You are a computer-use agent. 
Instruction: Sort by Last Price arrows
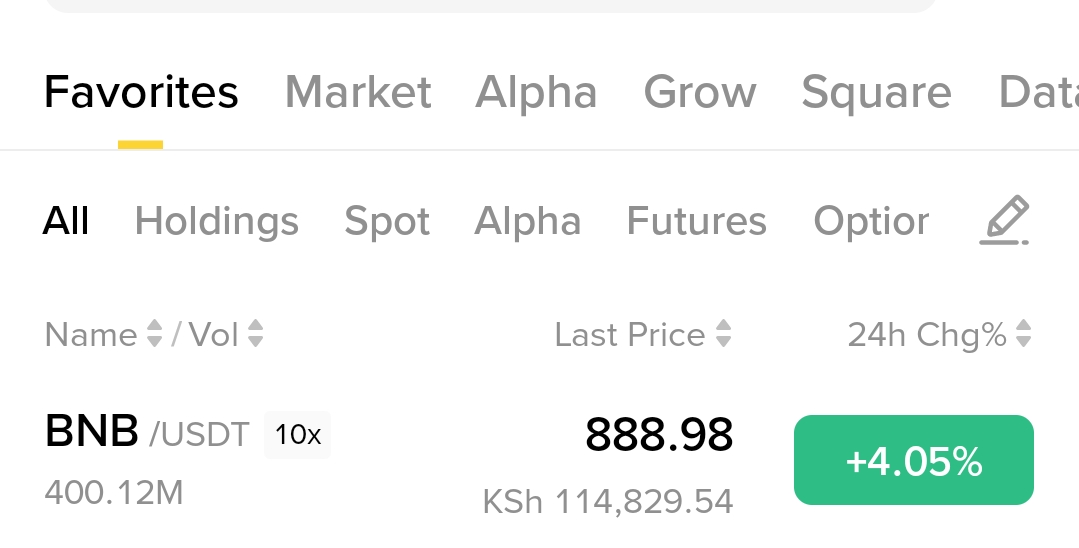(723, 334)
